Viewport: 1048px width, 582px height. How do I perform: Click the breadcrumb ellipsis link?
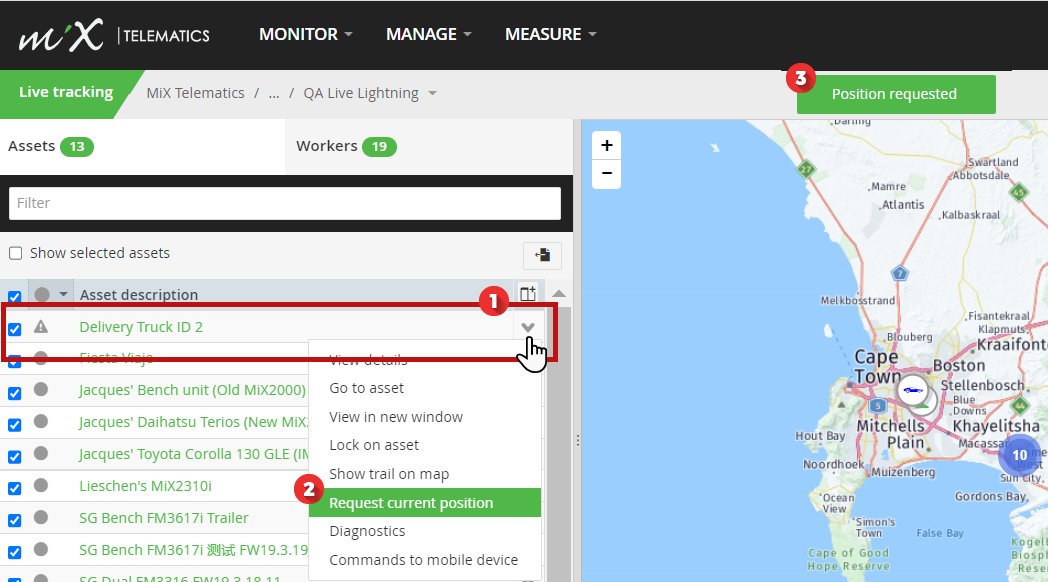[x=274, y=93]
